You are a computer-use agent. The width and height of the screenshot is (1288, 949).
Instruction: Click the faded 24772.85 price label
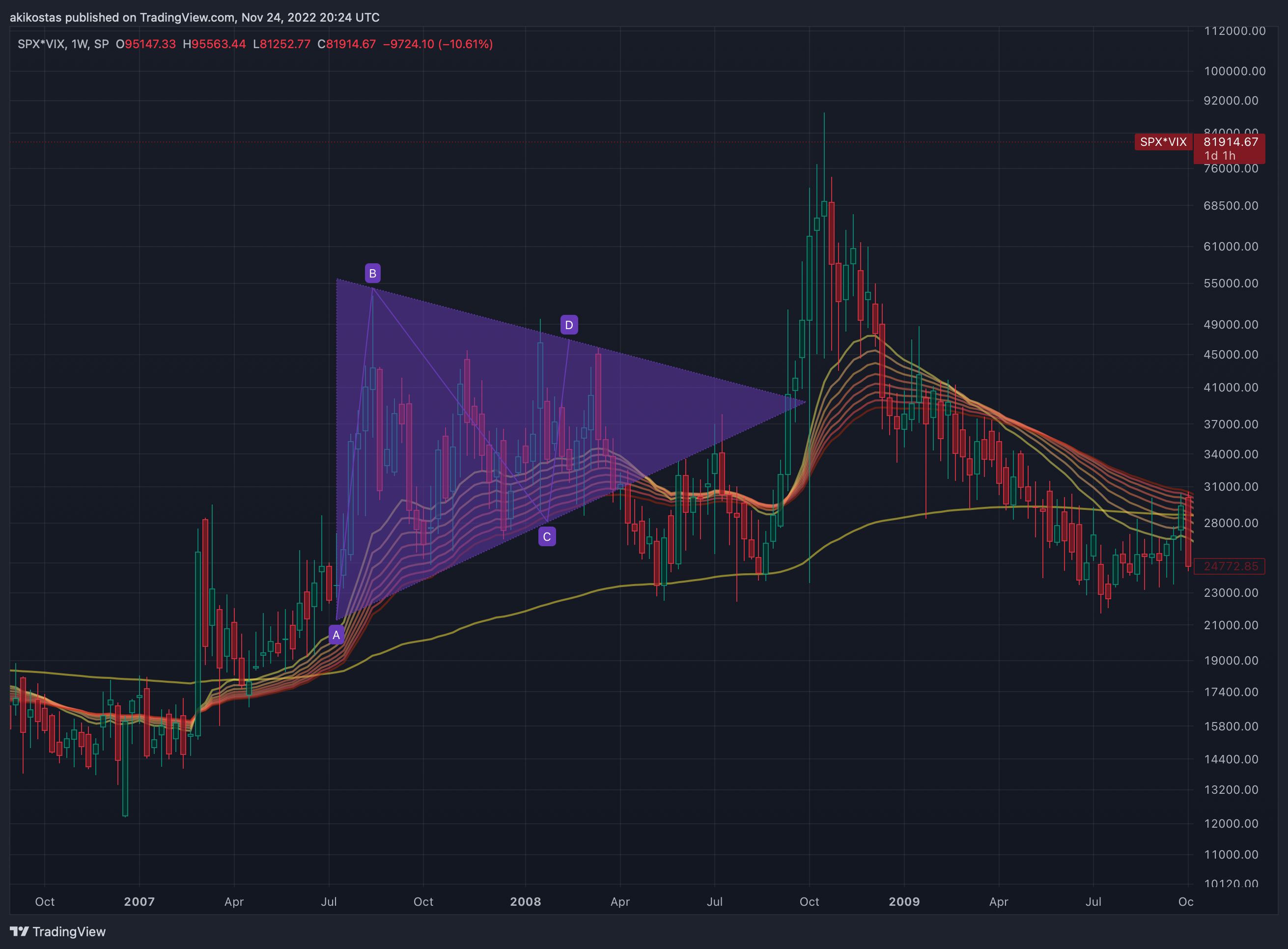[1231, 566]
